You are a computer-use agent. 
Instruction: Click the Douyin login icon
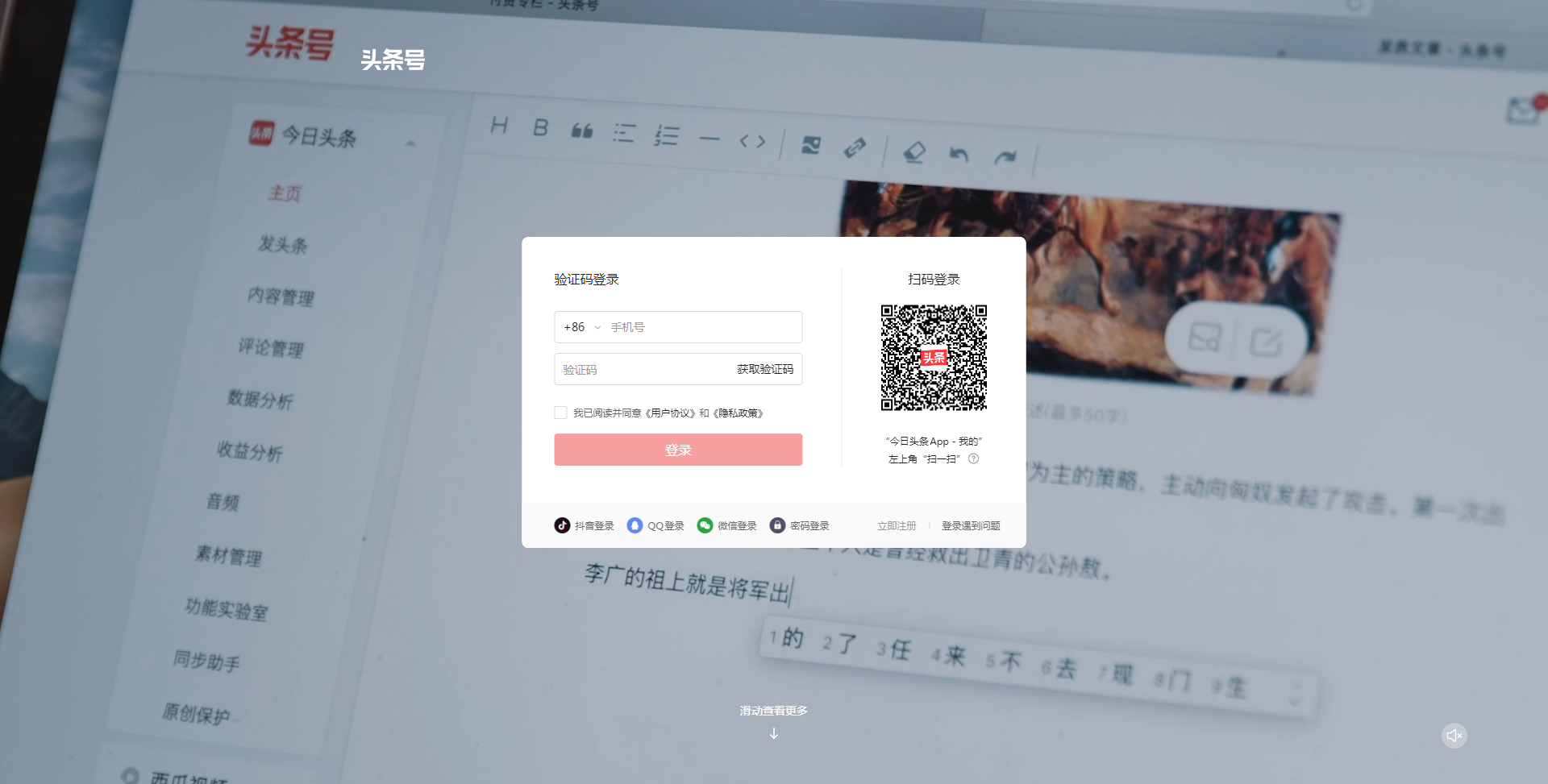(562, 525)
